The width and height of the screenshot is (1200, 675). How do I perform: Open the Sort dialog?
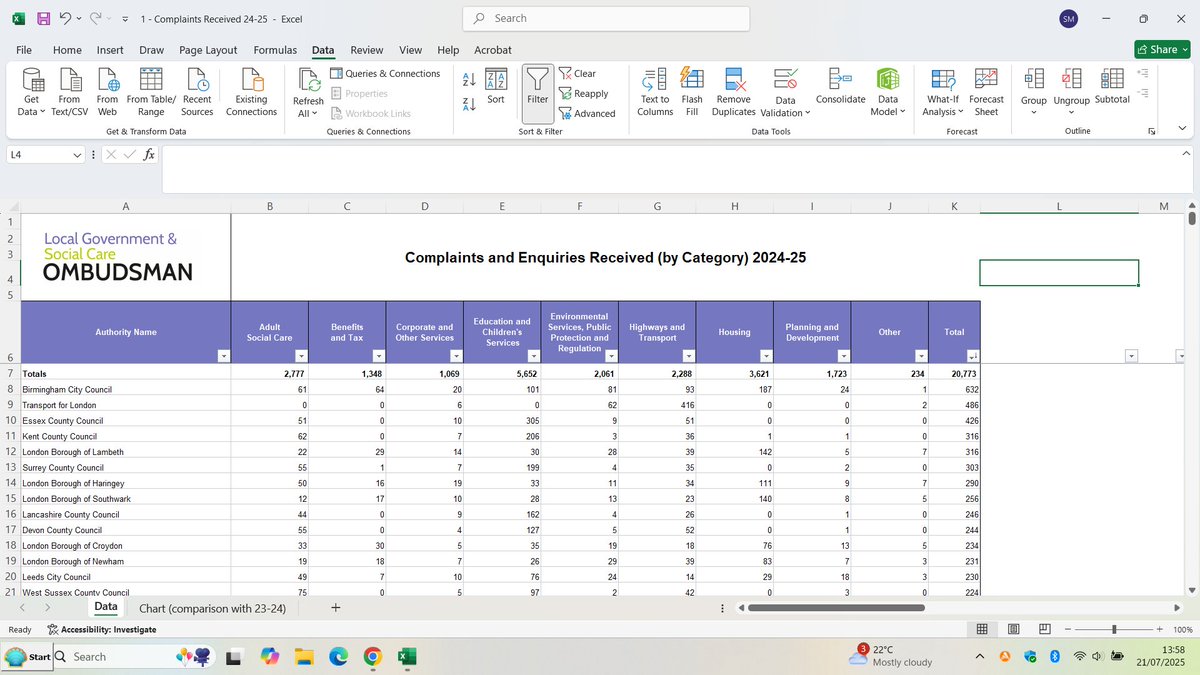point(496,87)
